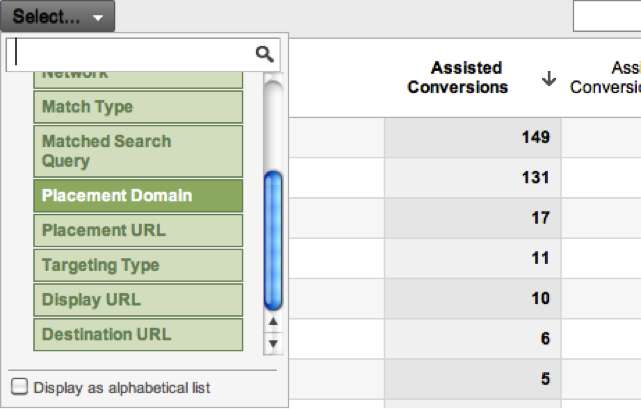Click the Select dropdown caret arrow
Image resolution: width=641 pixels, height=409 pixels.
pyautogui.click(x=98, y=18)
